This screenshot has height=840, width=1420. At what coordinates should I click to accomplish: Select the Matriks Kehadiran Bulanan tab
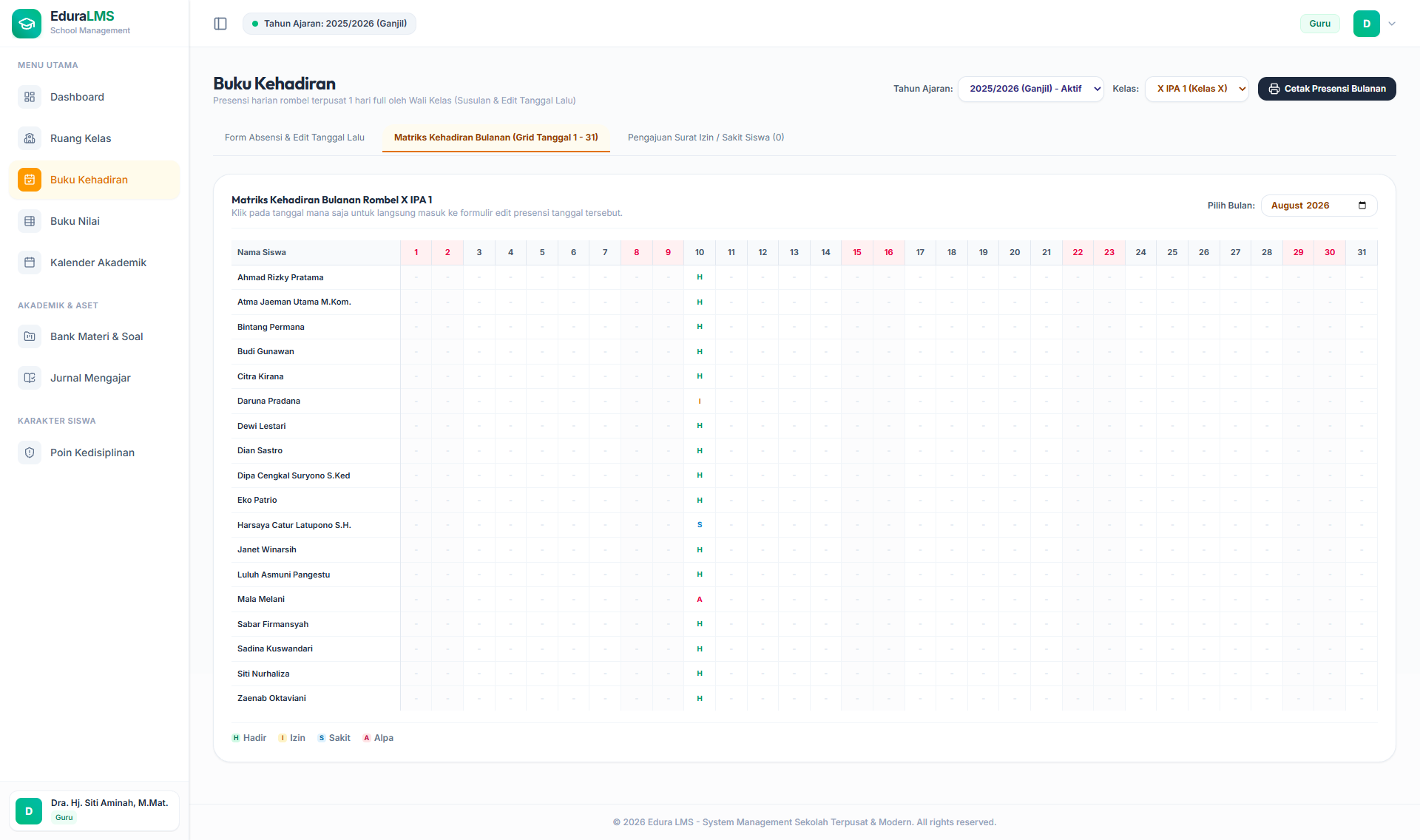[x=496, y=138]
